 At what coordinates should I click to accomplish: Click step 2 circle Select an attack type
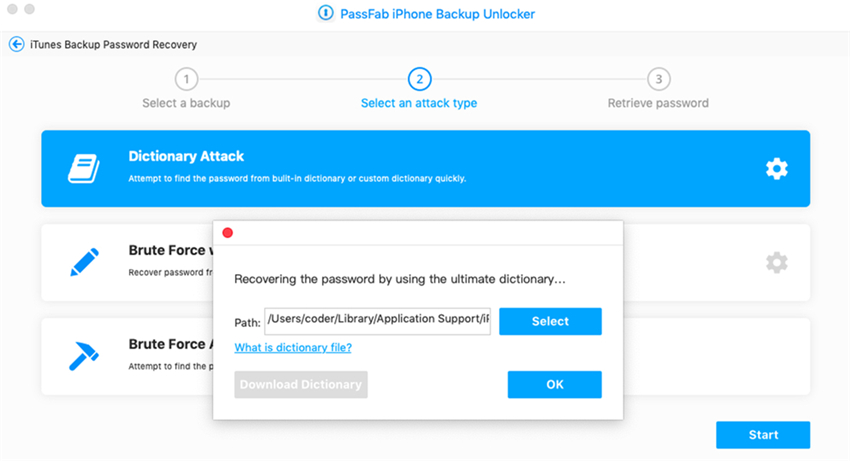(x=420, y=79)
